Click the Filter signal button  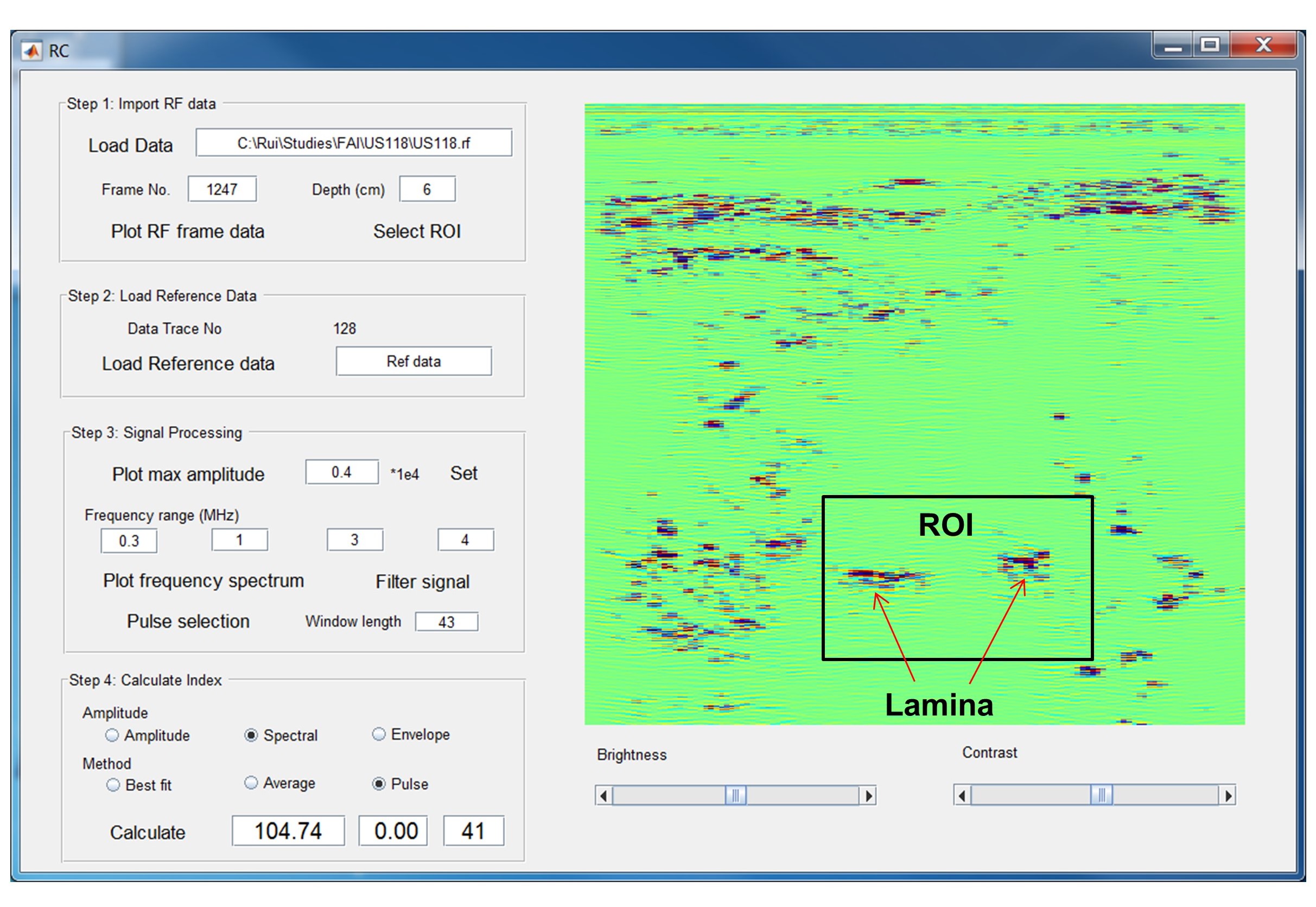tap(422, 582)
